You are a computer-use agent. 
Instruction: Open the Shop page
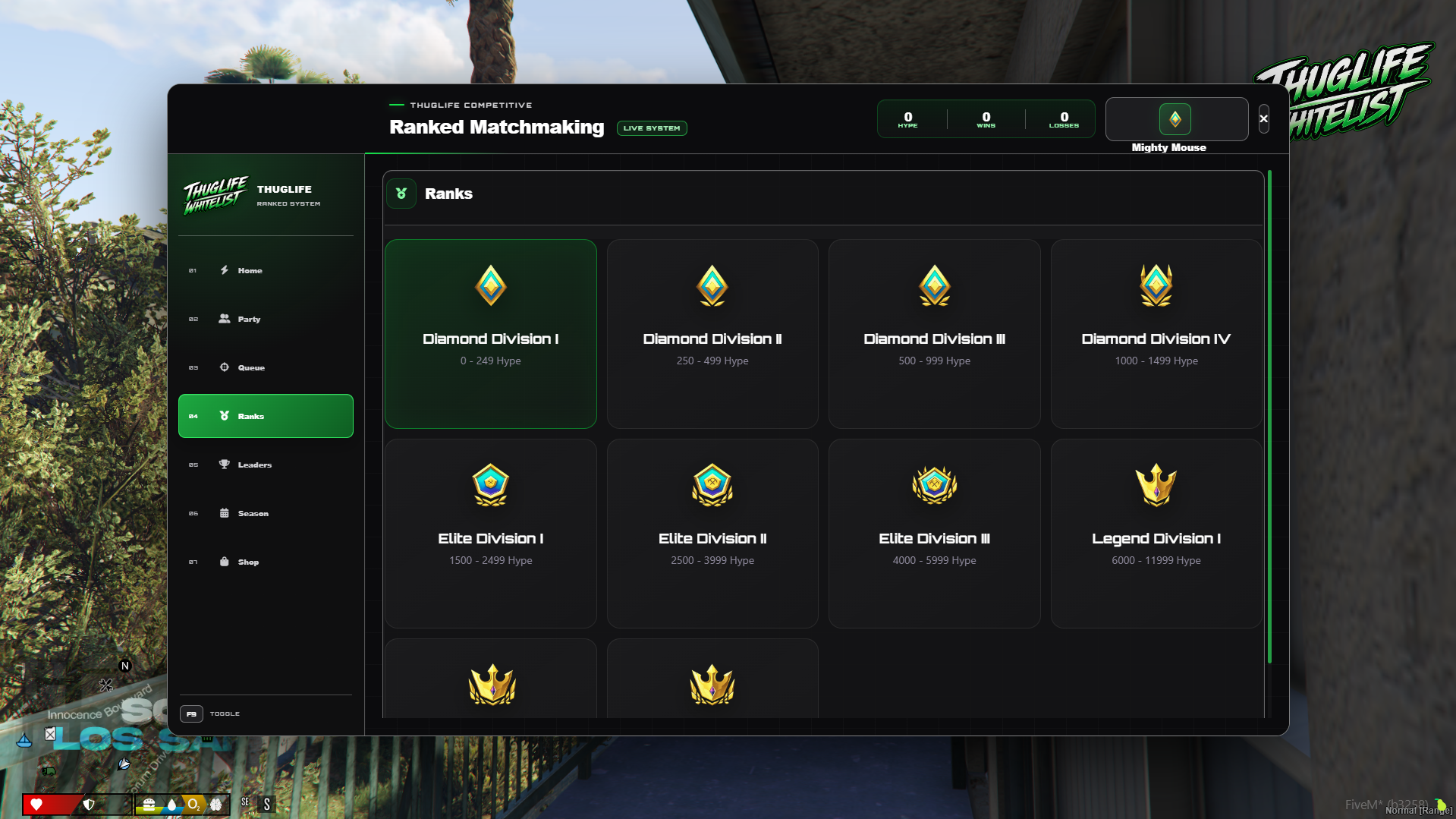click(266, 562)
